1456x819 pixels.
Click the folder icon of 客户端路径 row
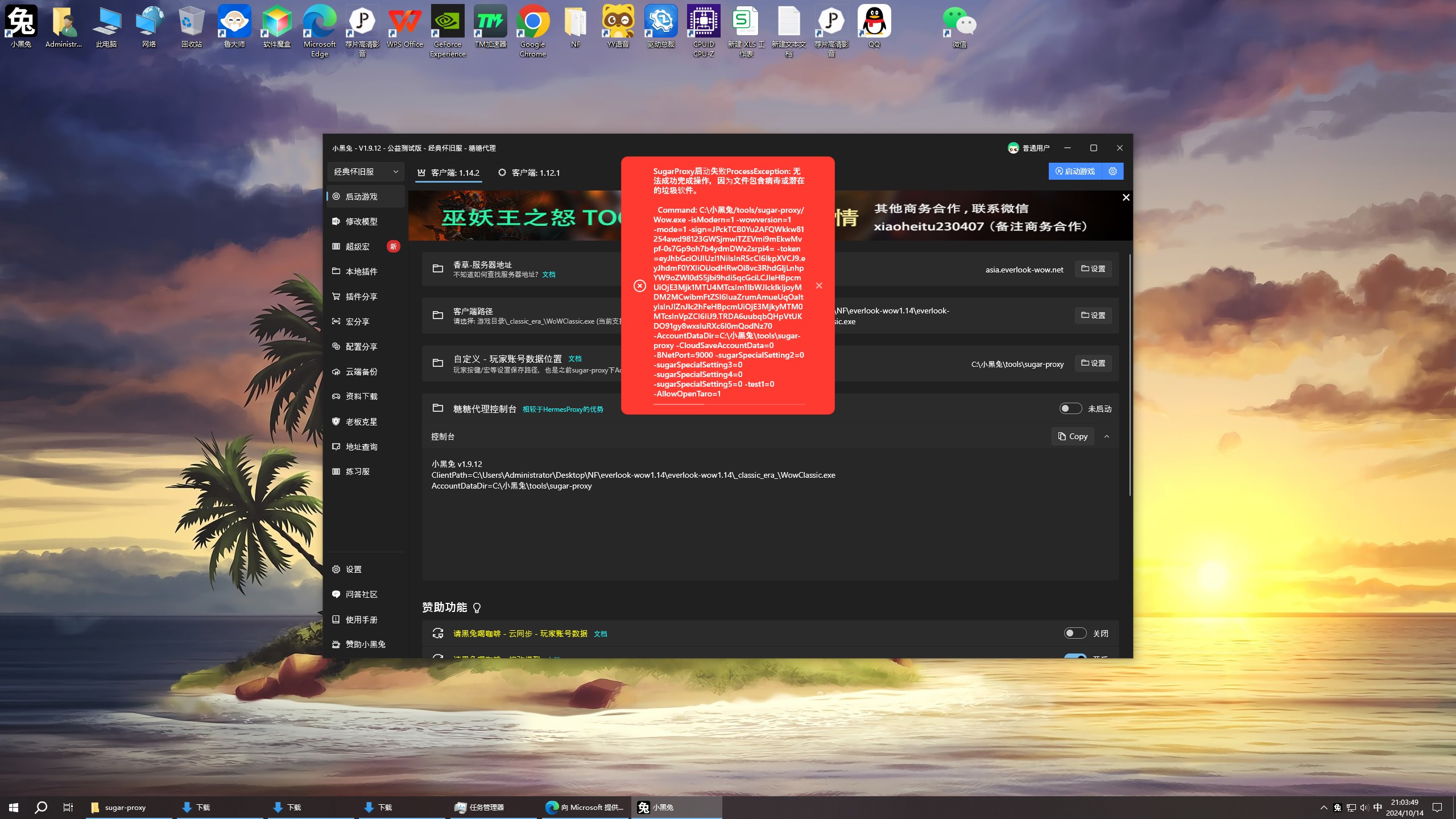[x=437, y=315]
